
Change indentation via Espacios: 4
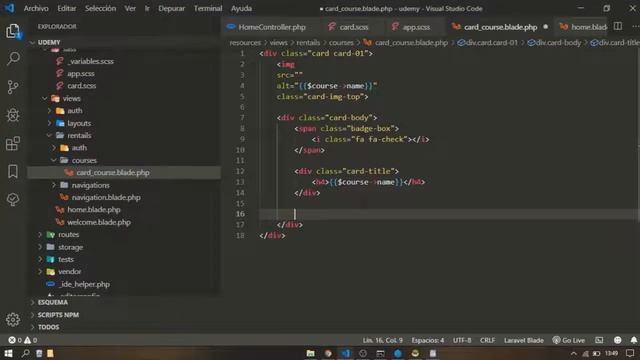[428, 340]
